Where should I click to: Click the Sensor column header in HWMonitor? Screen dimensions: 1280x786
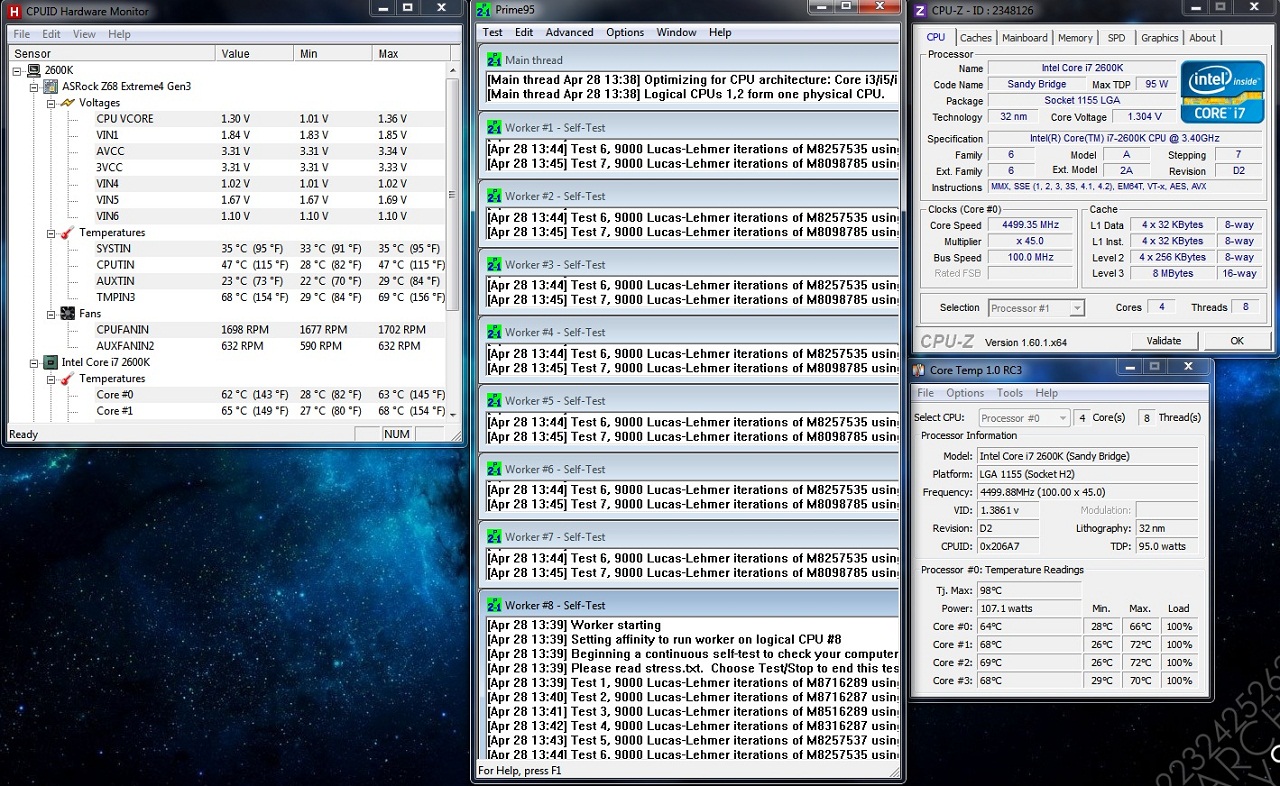[112, 54]
